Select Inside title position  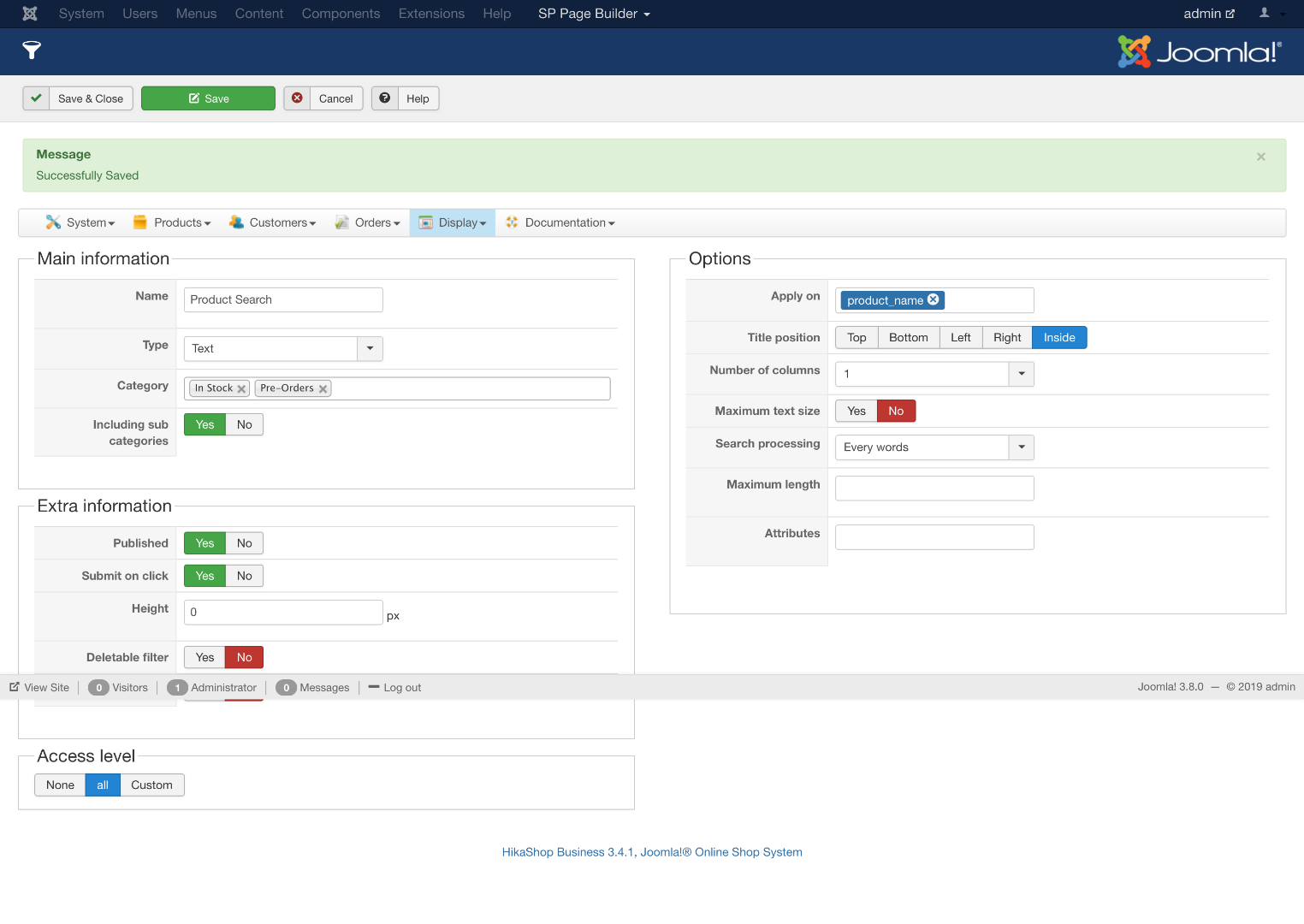click(x=1059, y=338)
